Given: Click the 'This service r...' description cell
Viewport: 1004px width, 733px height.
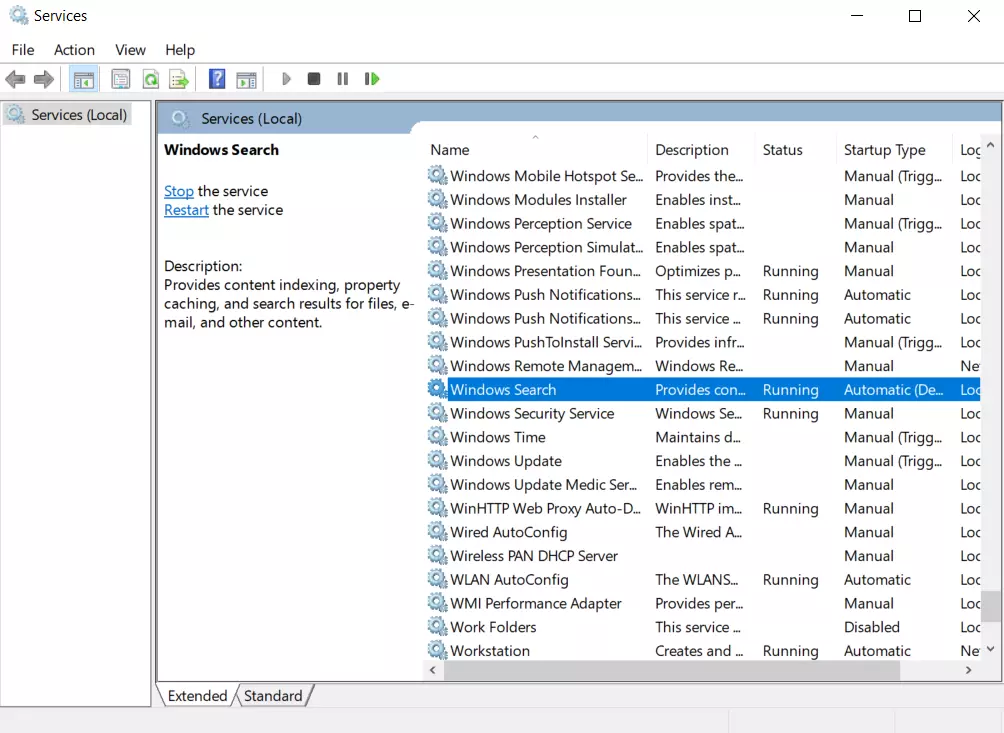Looking at the screenshot, I should tap(700, 294).
